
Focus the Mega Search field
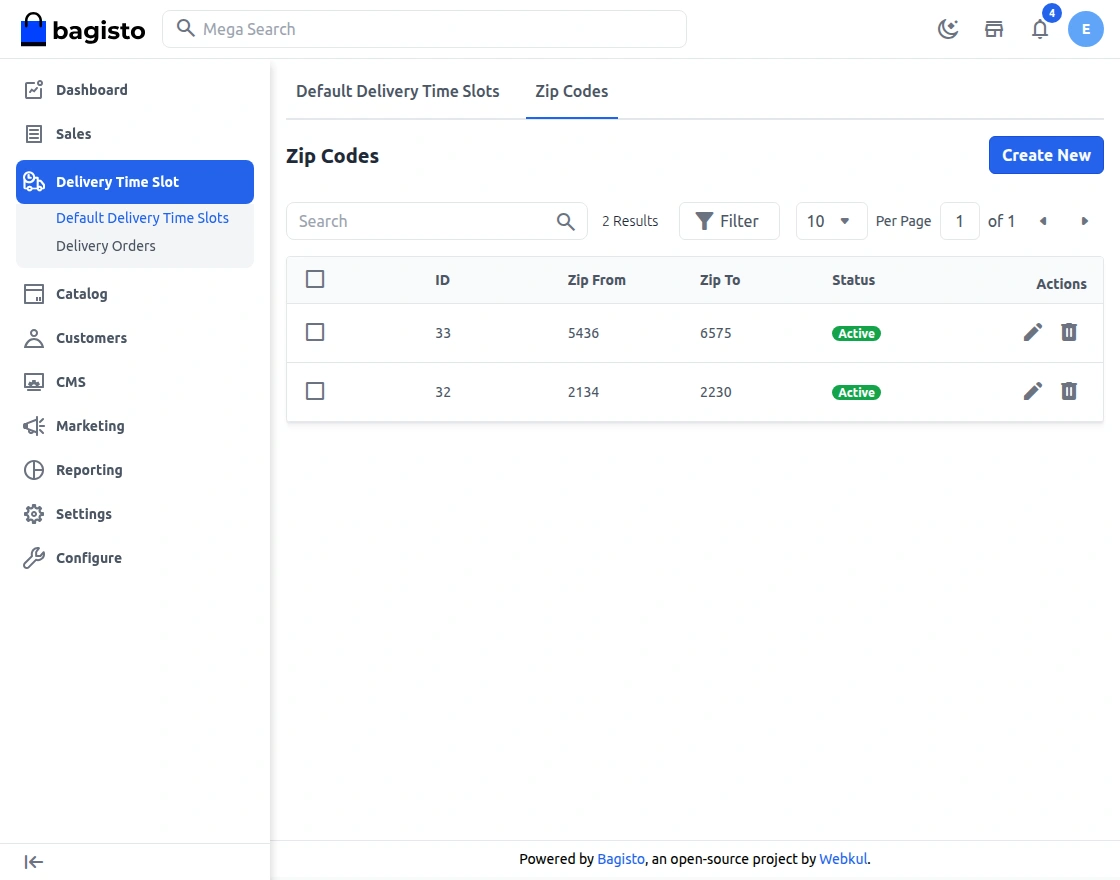440,29
